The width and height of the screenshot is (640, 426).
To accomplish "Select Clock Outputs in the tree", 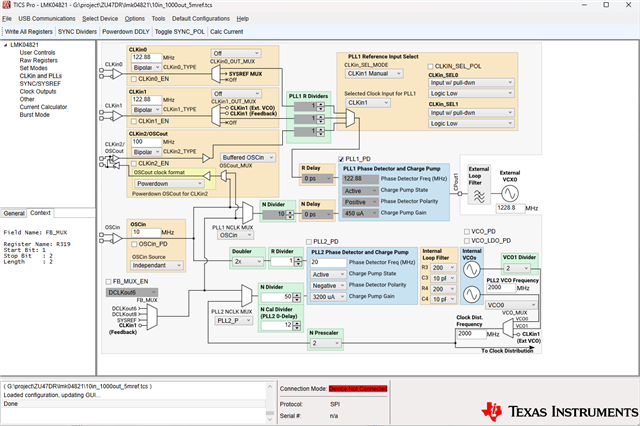I will pyautogui.click(x=38, y=91).
